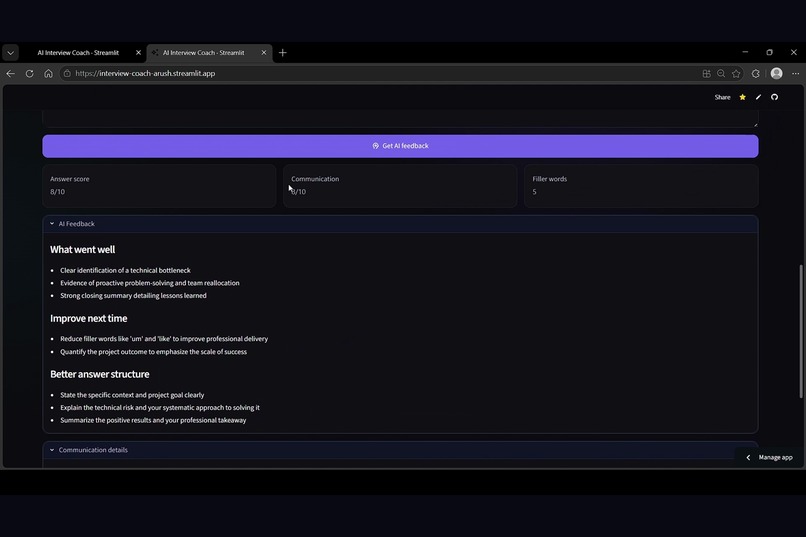Minimize the browser window
The height and width of the screenshot is (537, 806).
pos(745,52)
